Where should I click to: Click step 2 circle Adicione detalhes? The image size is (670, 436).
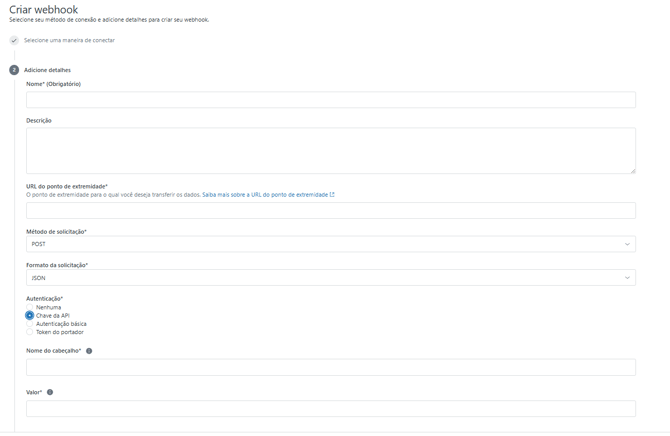coord(14,70)
